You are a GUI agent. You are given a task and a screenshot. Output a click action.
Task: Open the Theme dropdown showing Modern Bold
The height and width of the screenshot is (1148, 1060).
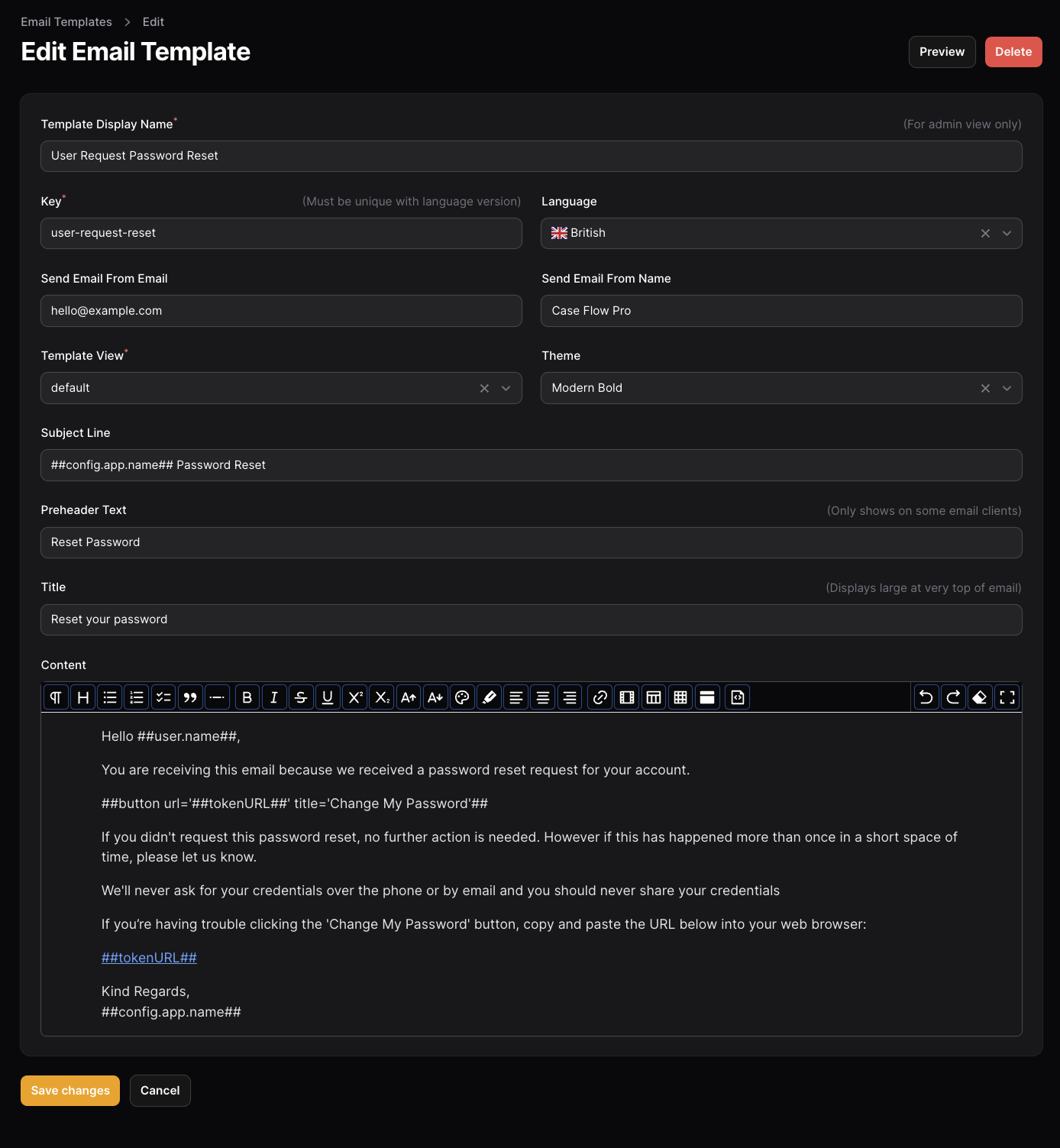coord(1007,388)
